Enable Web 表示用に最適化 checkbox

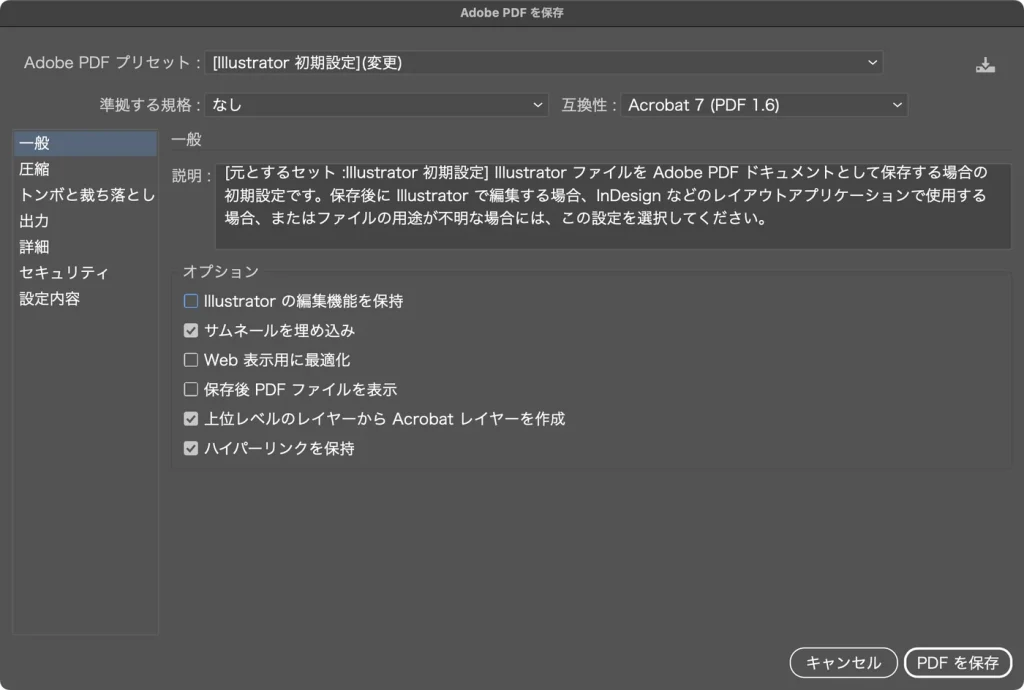(x=191, y=360)
